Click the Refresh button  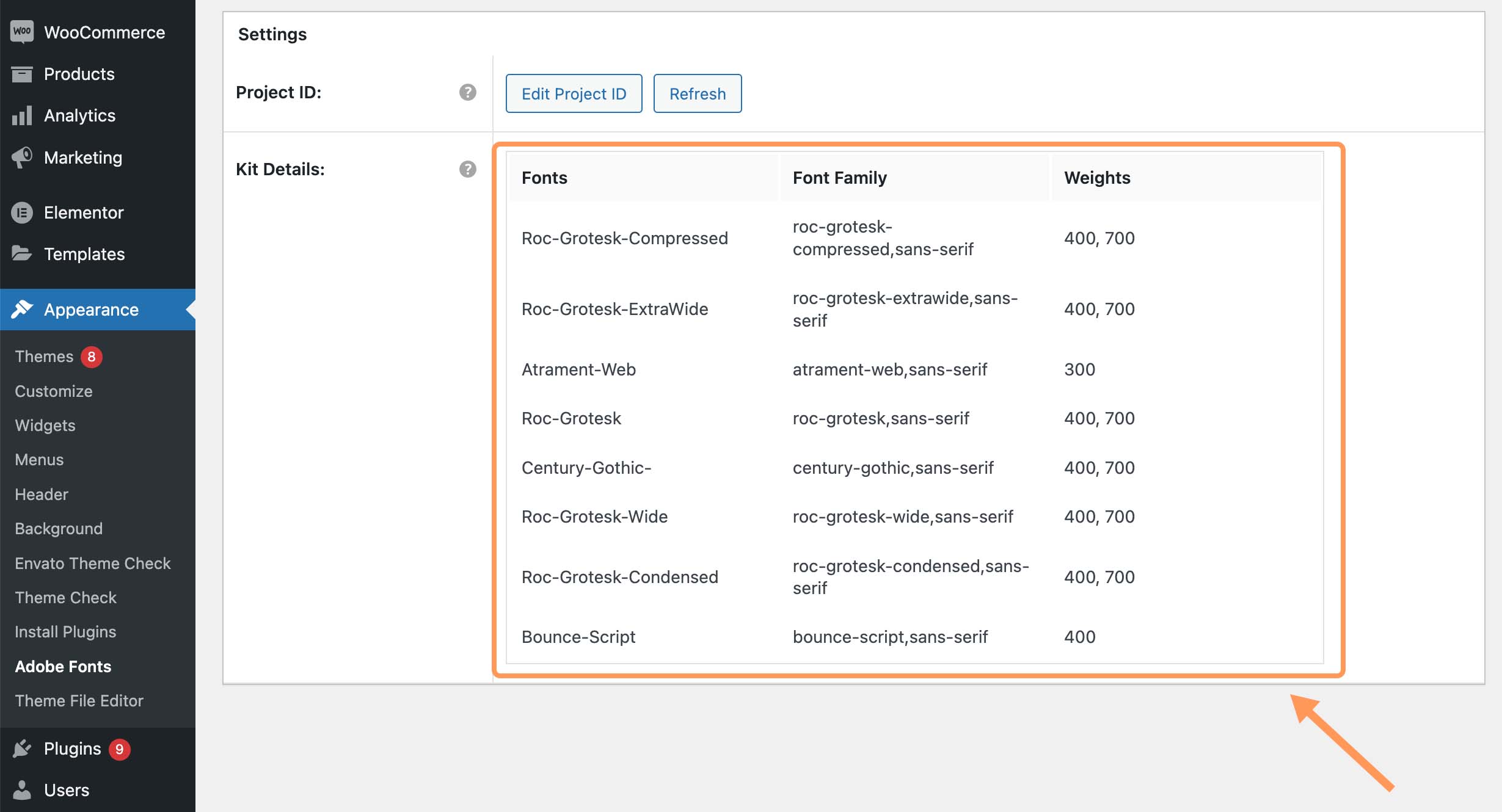tap(697, 93)
